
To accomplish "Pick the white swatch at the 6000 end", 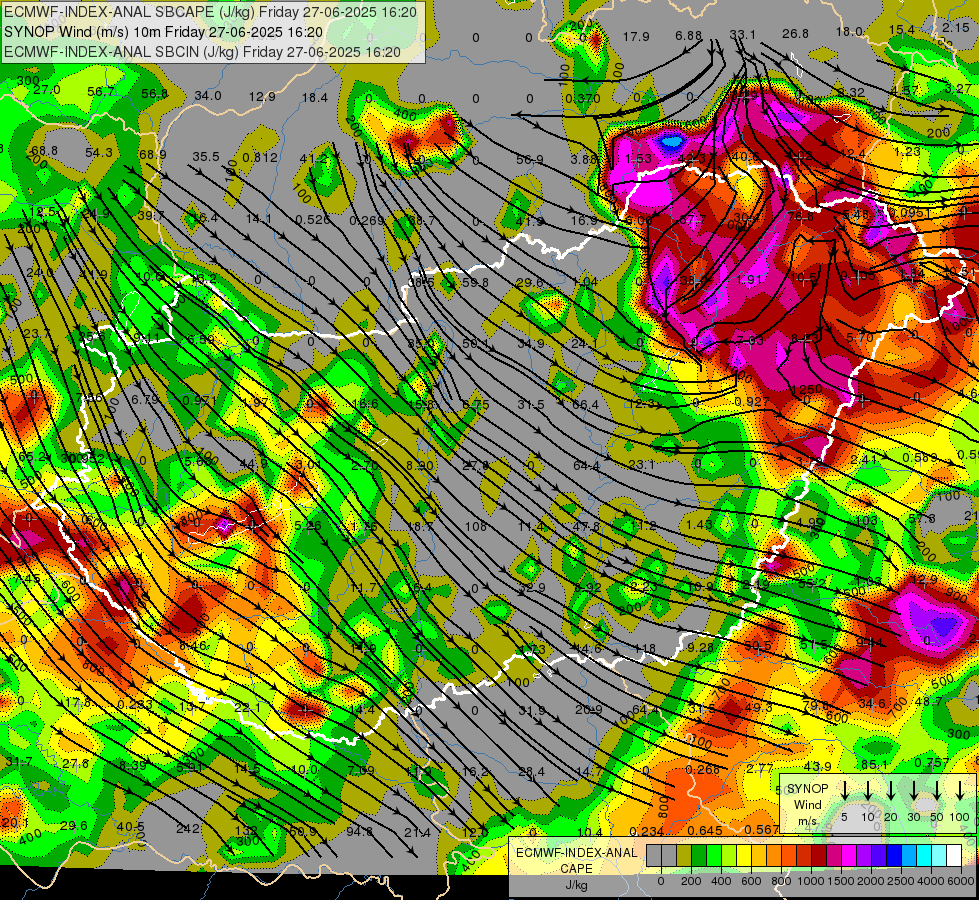I will point(954,856).
